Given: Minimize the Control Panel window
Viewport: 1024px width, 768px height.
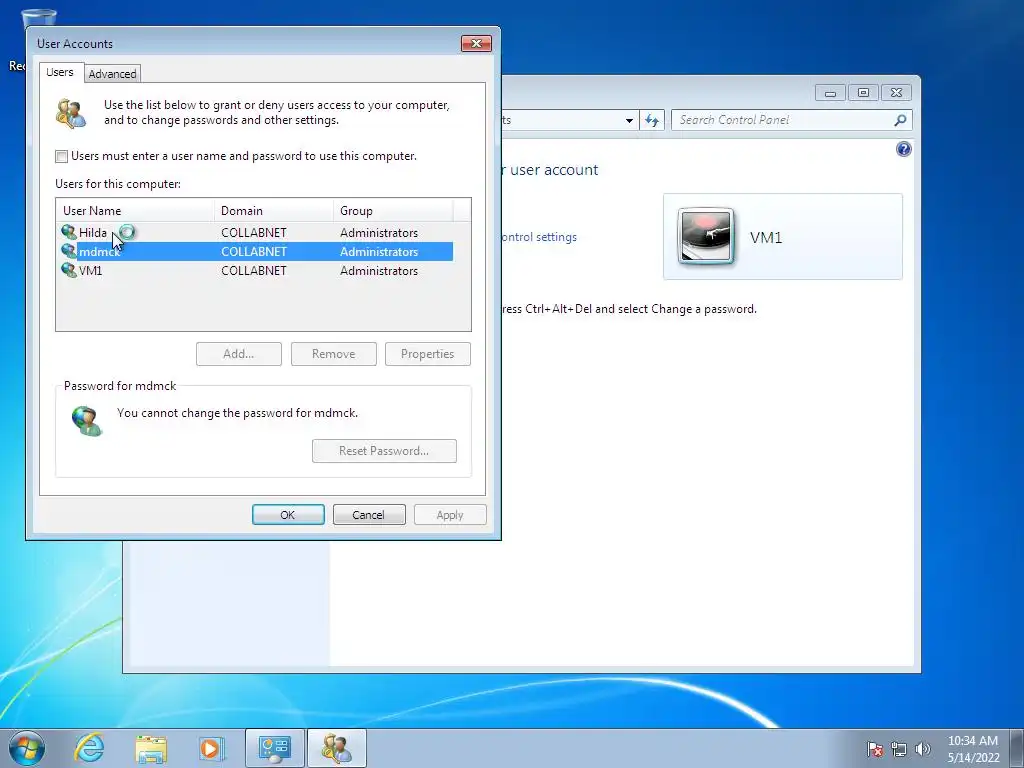Looking at the screenshot, I should pos(830,93).
